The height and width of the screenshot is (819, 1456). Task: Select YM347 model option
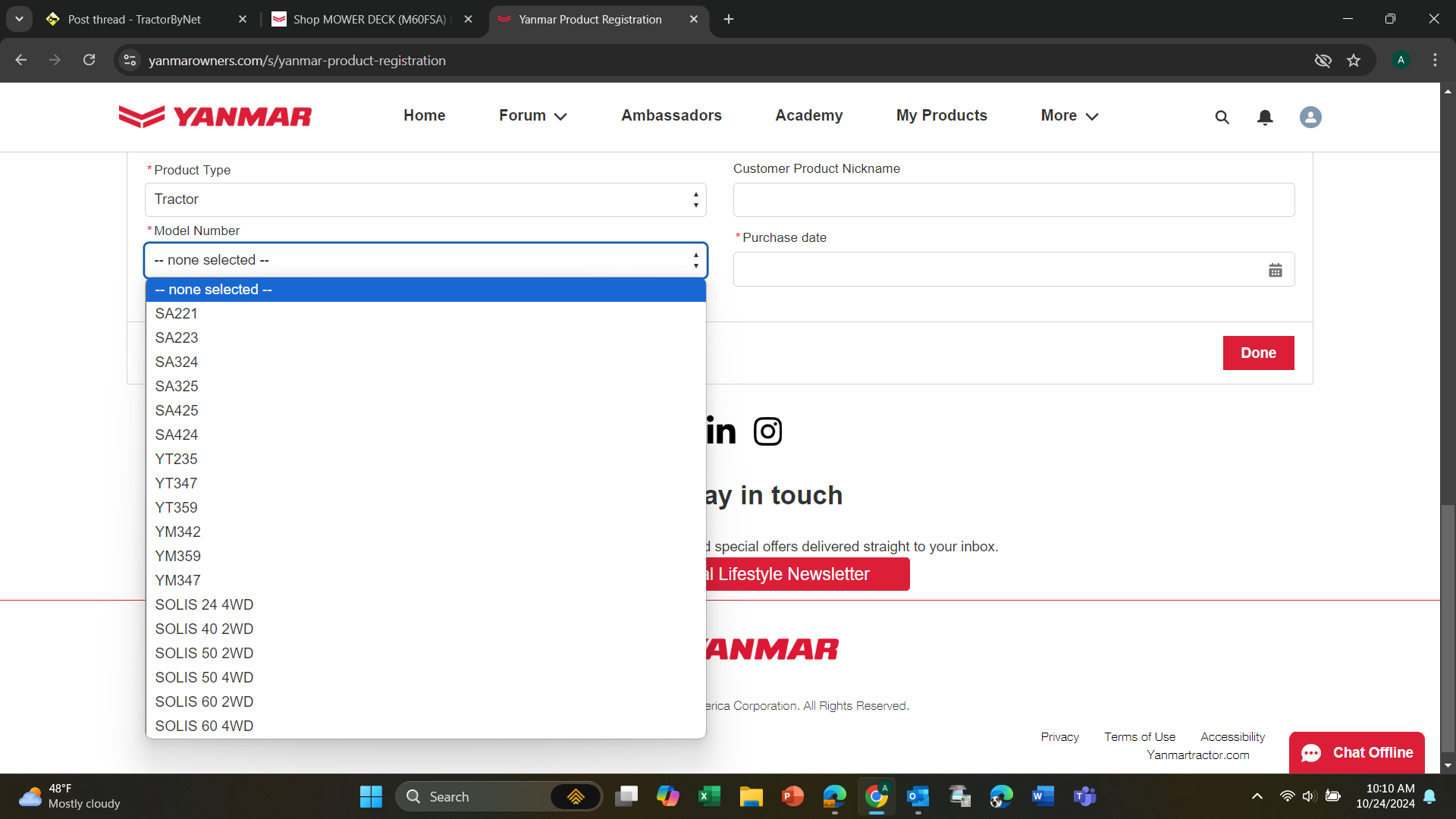coord(425,580)
